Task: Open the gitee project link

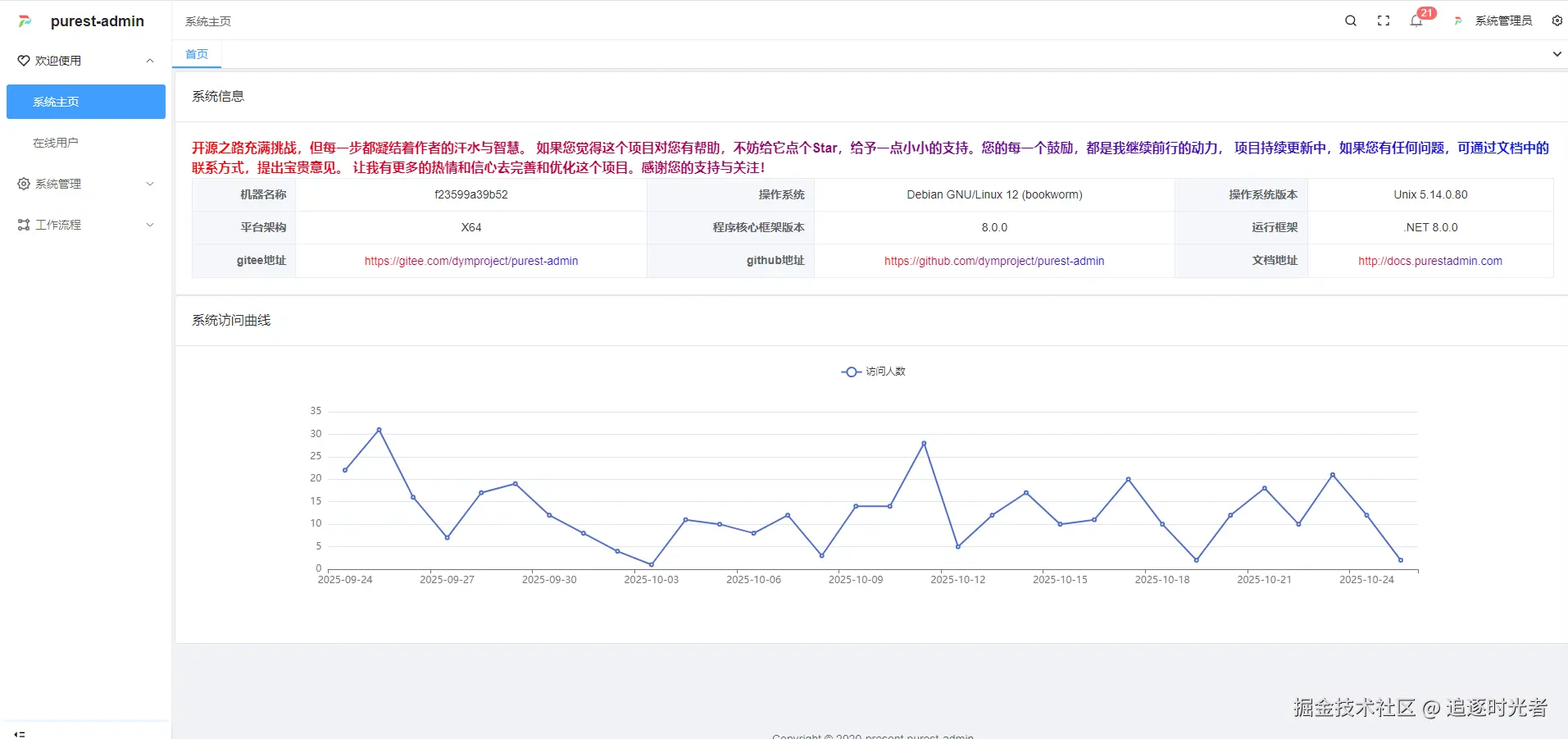Action: (x=471, y=261)
